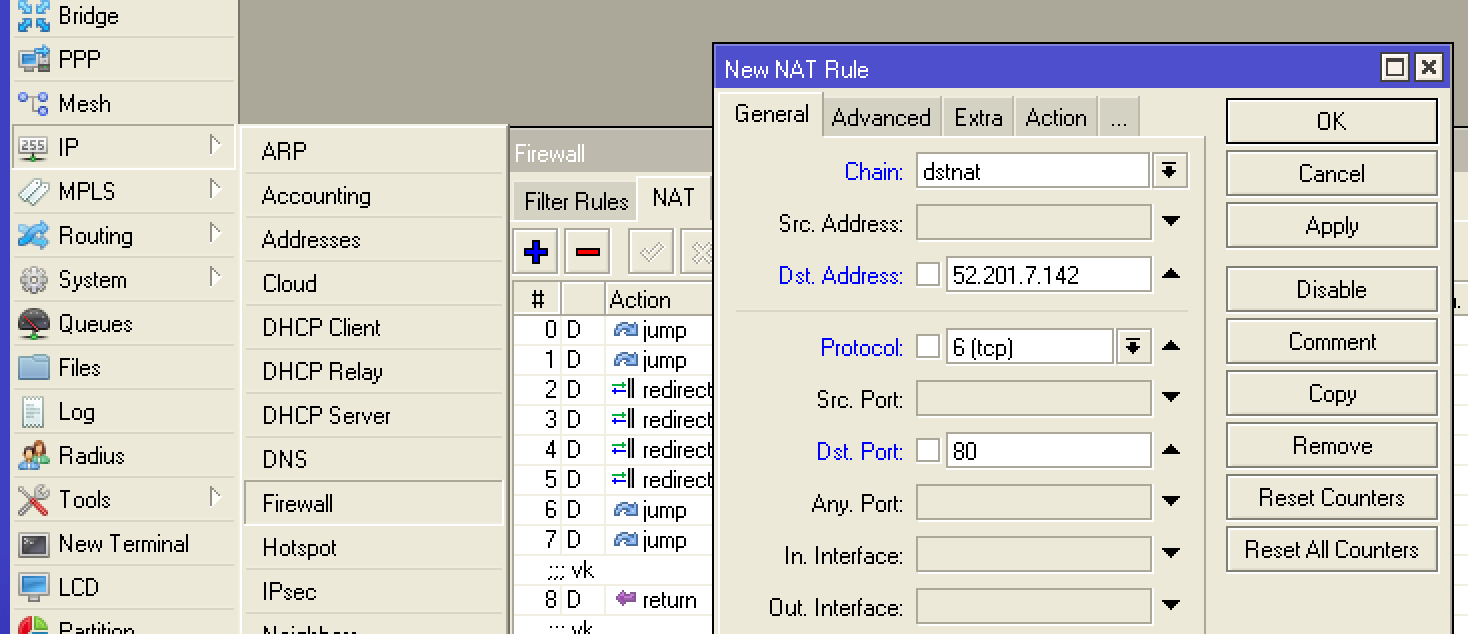Click the Queues icon in sidebar
Image resolution: width=1468 pixels, height=634 pixels.
34,324
